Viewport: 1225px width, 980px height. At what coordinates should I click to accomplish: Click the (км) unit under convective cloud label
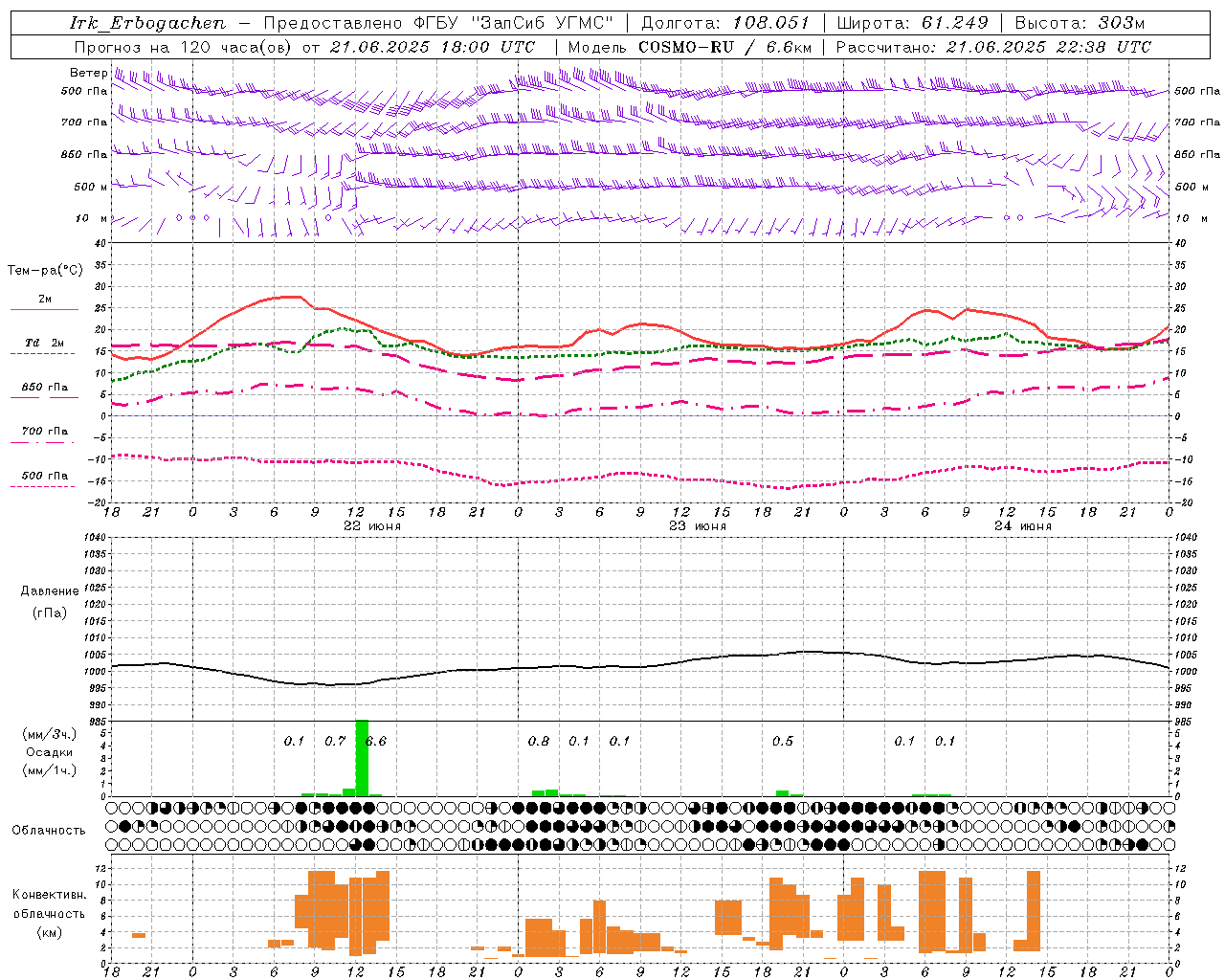(50, 932)
